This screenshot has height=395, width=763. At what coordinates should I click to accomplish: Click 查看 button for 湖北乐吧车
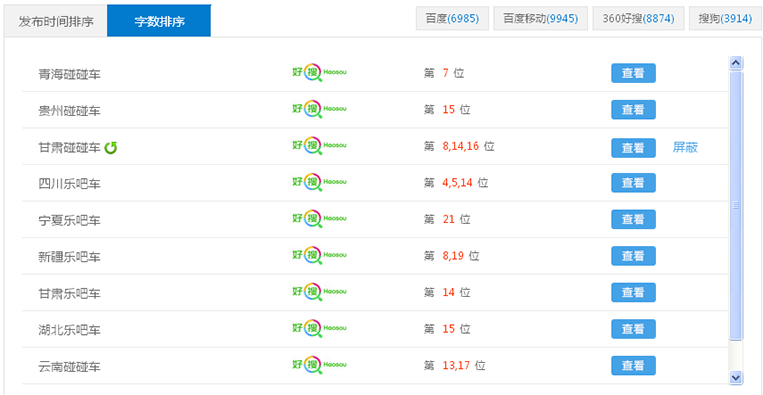[633, 329]
